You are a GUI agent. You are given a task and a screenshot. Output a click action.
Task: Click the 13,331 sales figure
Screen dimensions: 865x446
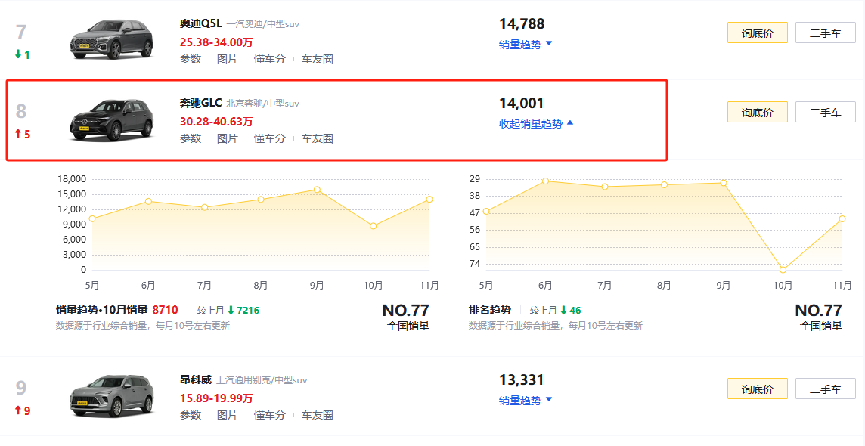522,380
